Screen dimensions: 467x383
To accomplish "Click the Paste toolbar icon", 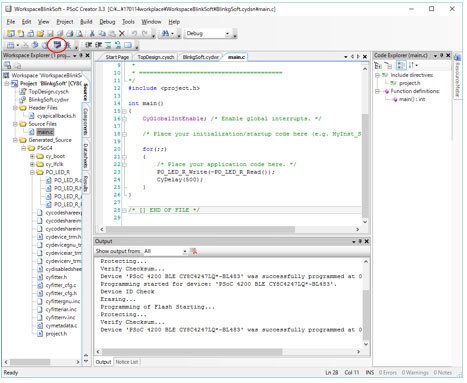I will point(112,33).
